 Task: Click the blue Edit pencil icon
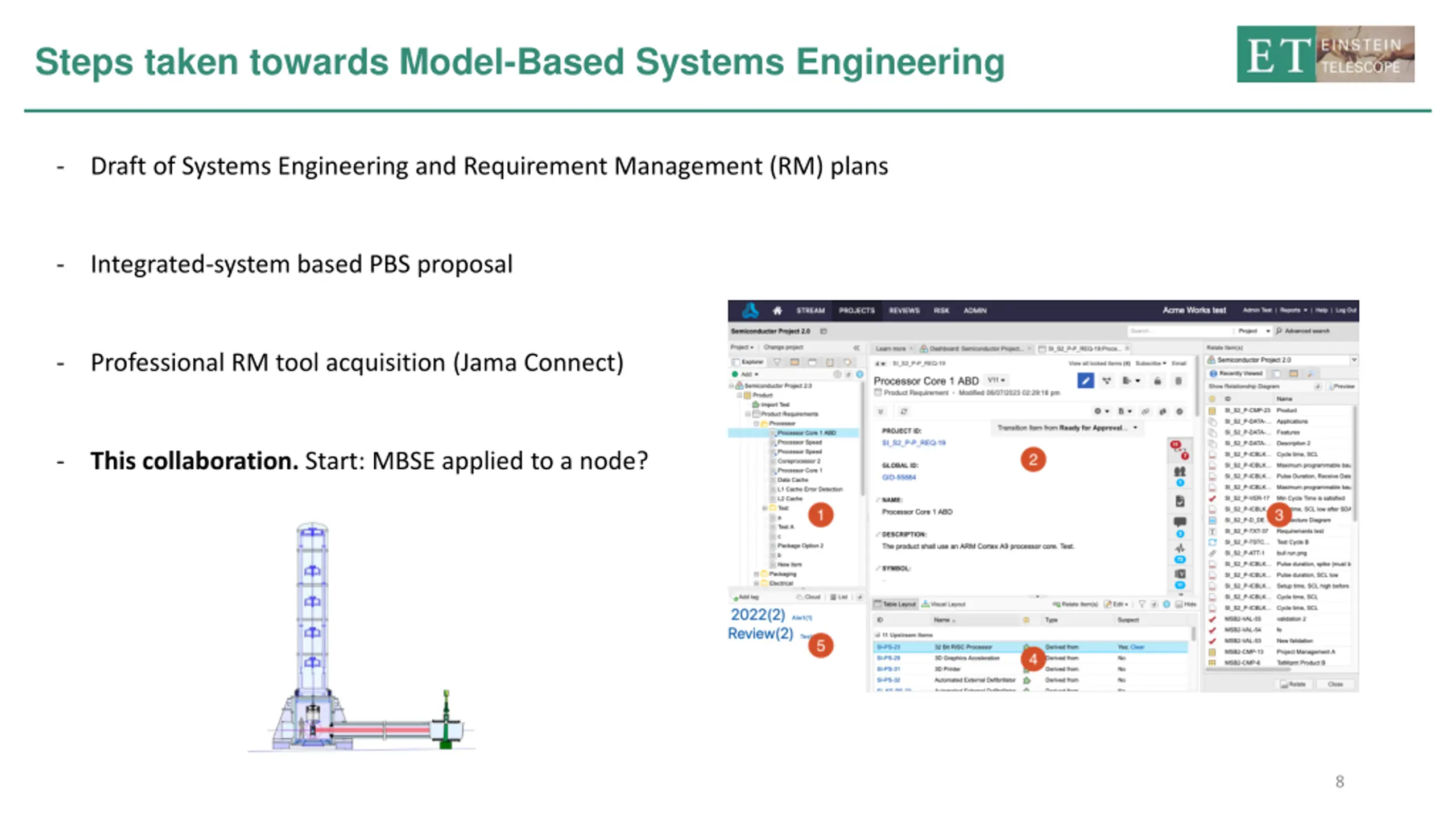[1085, 380]
